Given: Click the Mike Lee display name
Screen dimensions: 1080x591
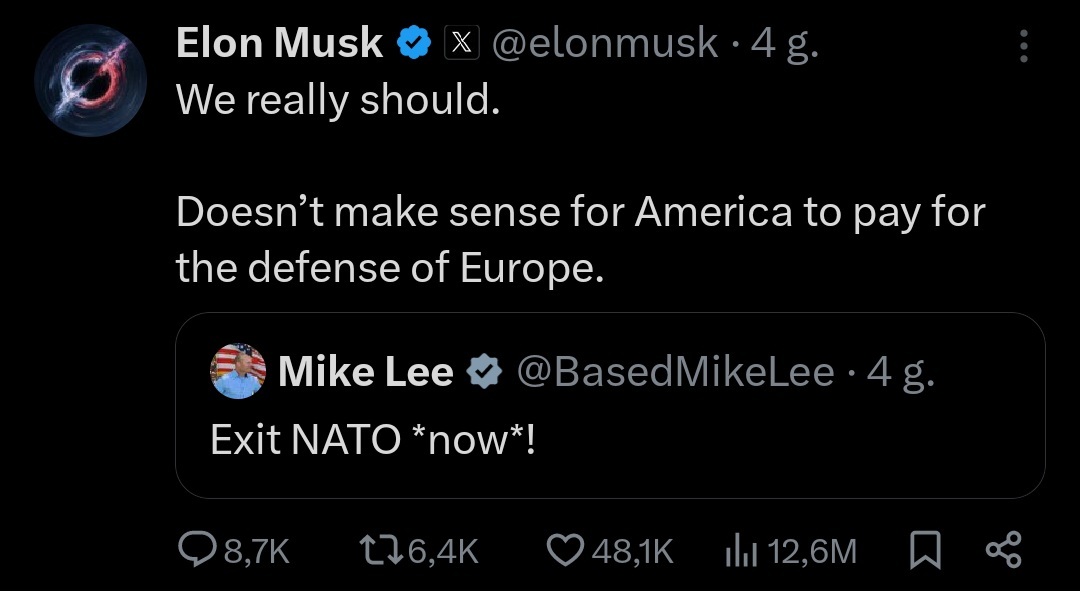Looking at the screenshot, I should pyautogui.click(x=365, y=372).
